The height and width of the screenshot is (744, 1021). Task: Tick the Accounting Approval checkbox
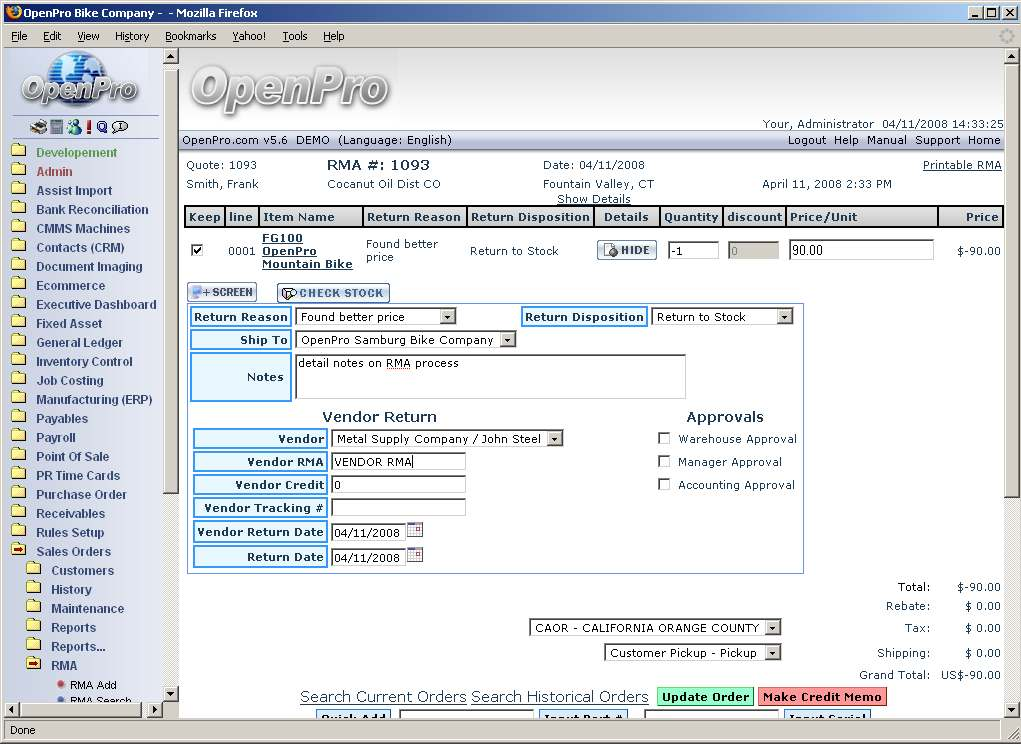pyautogui.click(x=664, y=484)
